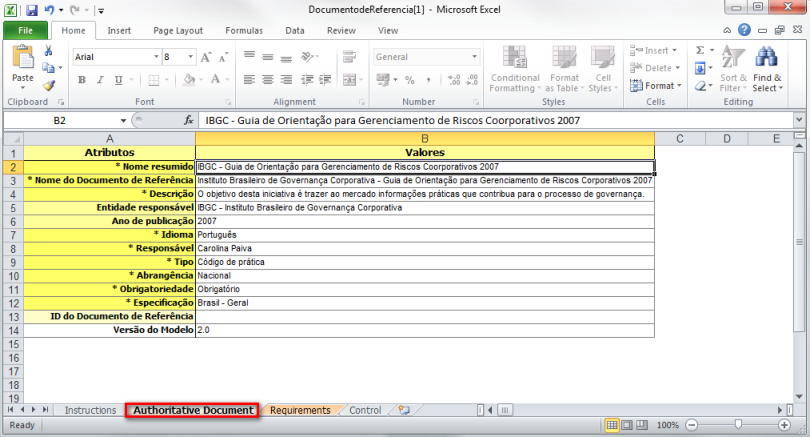Viewport: 810px width, 437px height.
Task: Open the font size dropdown
Action: [x=191, y=57]
